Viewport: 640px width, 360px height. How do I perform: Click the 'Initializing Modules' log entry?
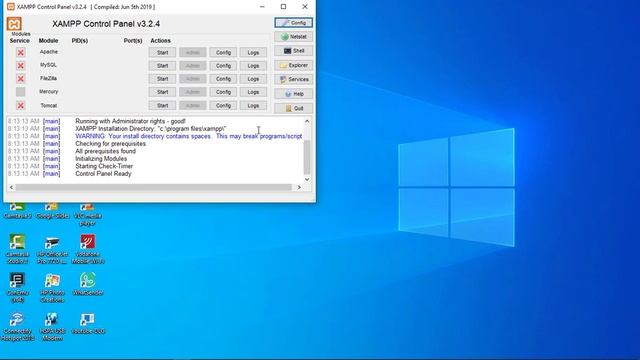pyautogui.click(x=101, y=158)
